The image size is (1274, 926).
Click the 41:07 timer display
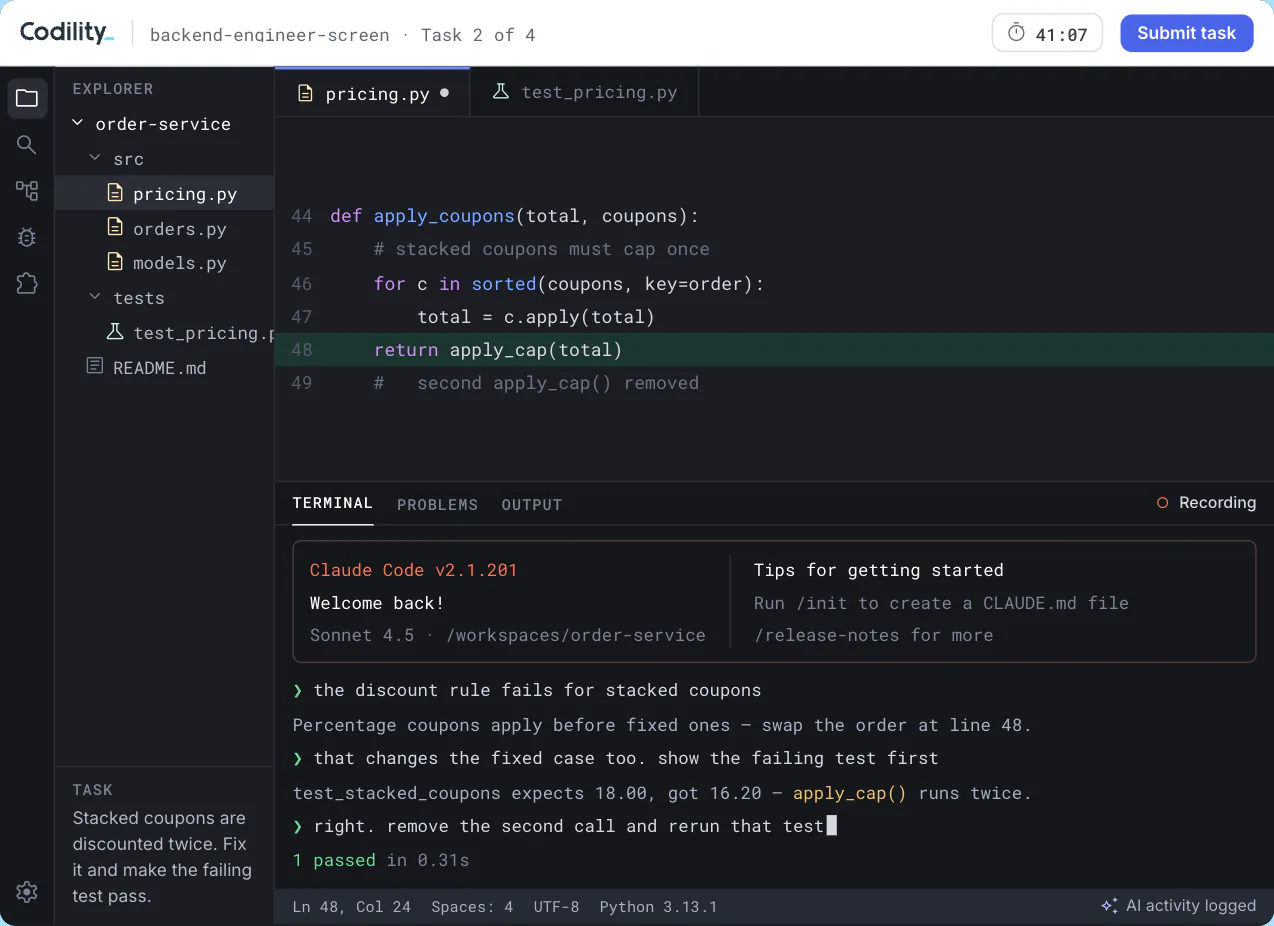pos(1047,33)
